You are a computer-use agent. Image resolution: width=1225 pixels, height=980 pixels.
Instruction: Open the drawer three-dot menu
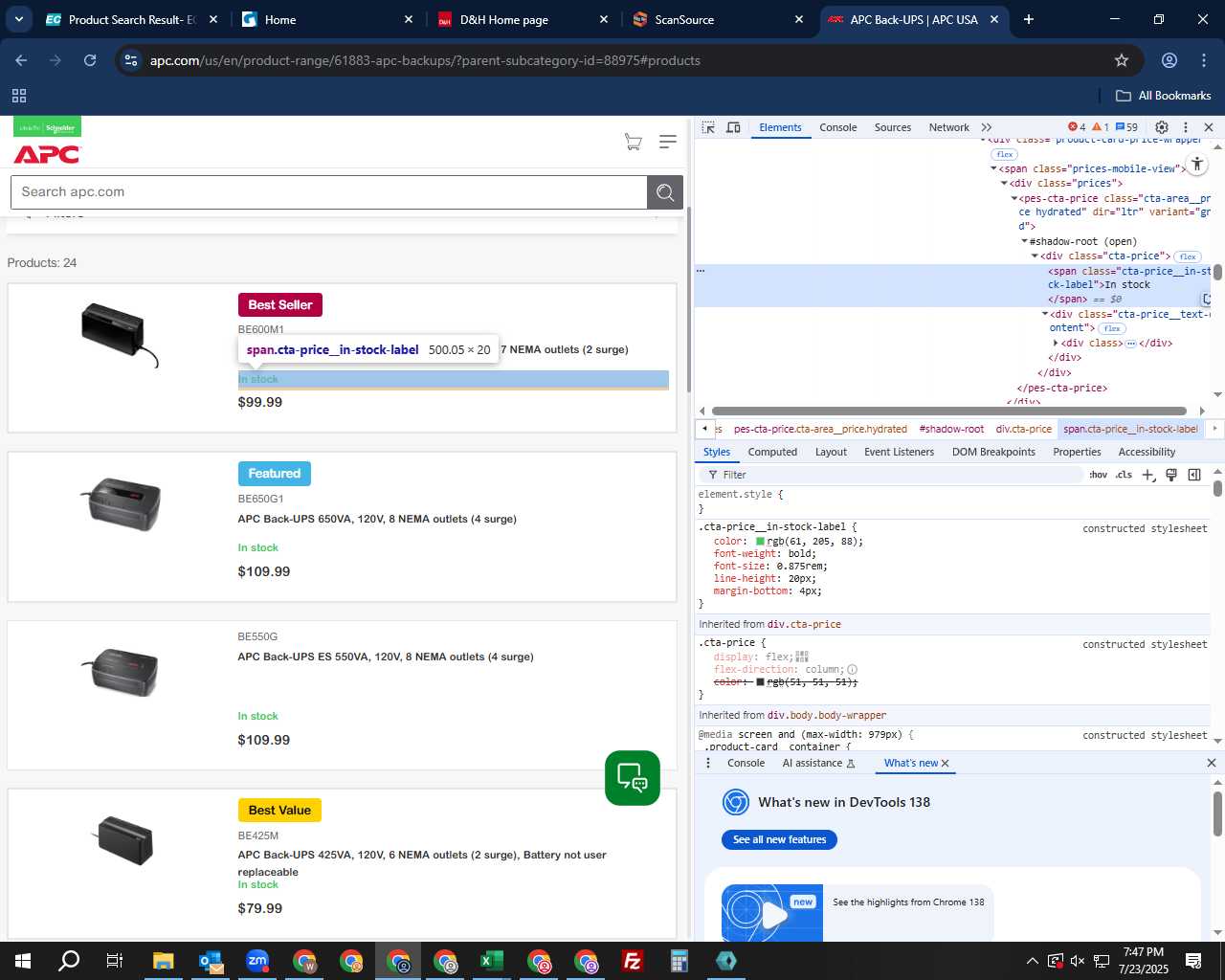pos(708,763)
